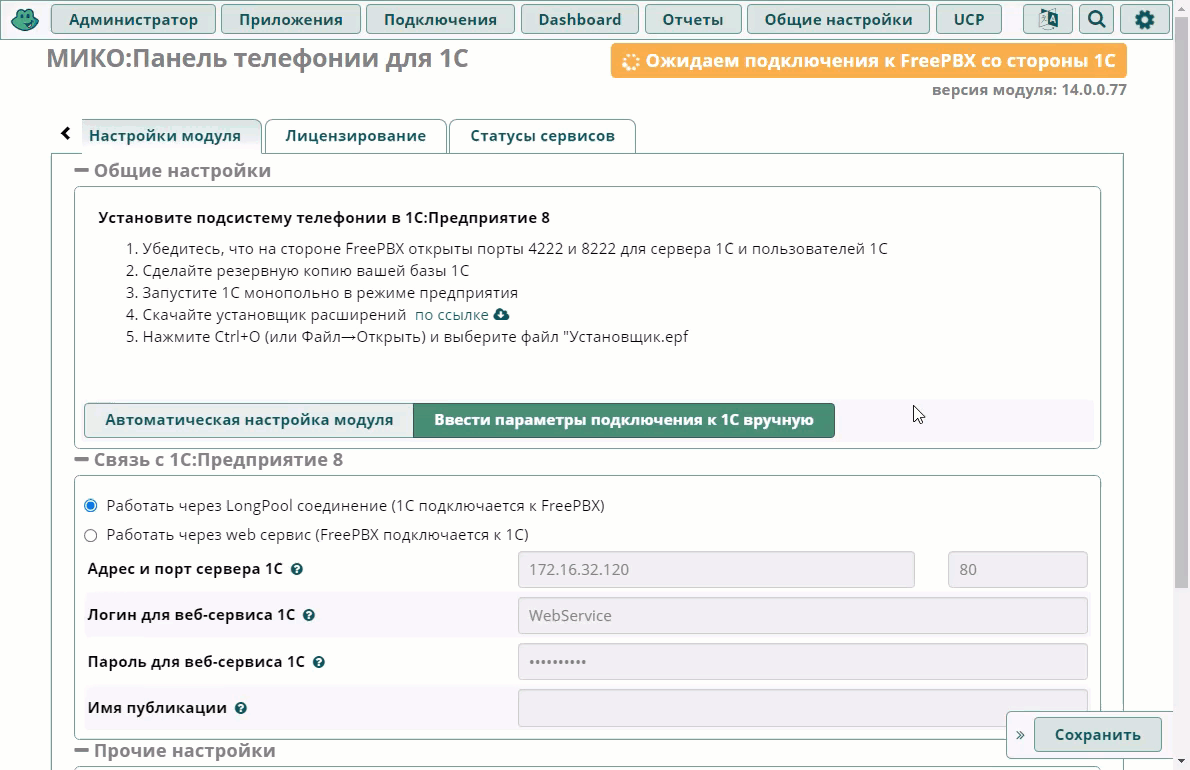Open search using the magnifying glass icon

[1096, 18]
